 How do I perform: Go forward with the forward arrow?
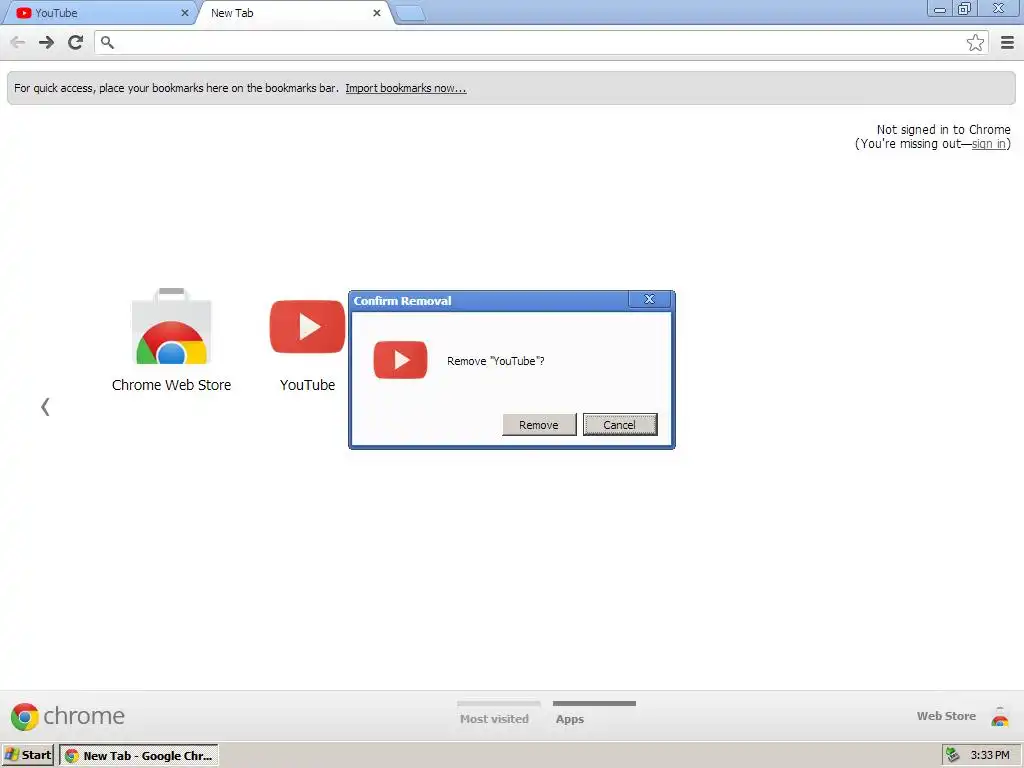(46, 42)
